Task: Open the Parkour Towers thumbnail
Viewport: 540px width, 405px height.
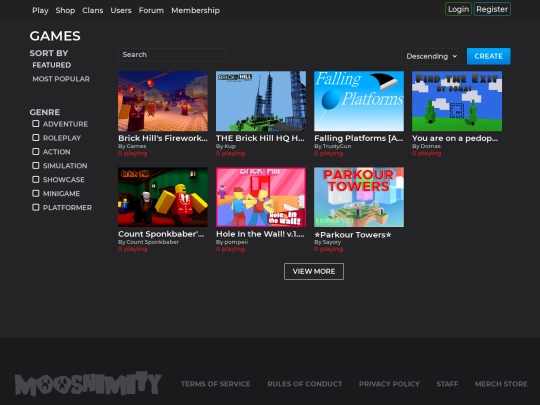Action: [359, 197]
